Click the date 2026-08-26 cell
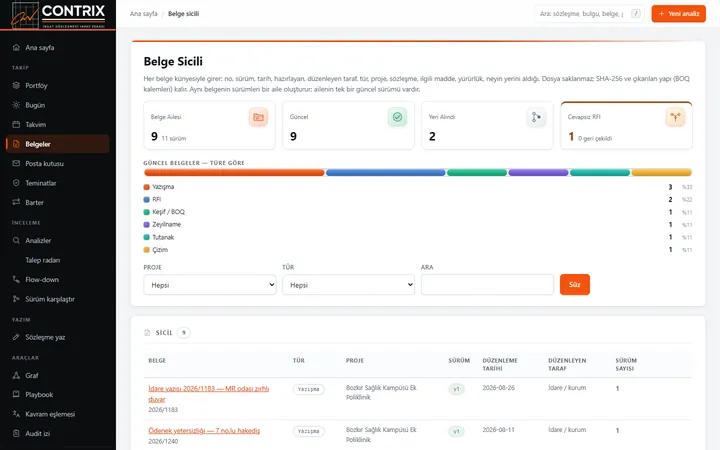The width and height of the screenshot is (720, 450). pyautogui.click(x=498, y=388)
